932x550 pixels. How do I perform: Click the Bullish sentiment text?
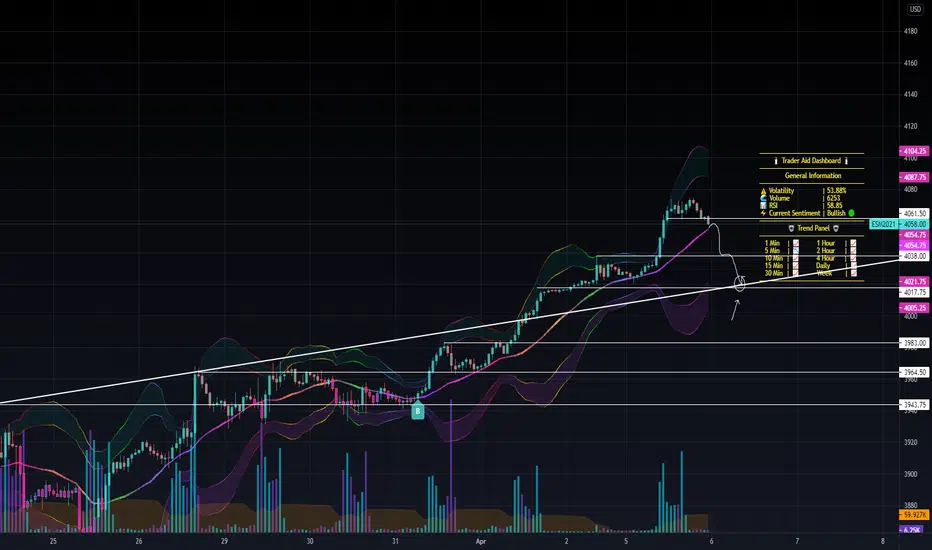(836, 213)
